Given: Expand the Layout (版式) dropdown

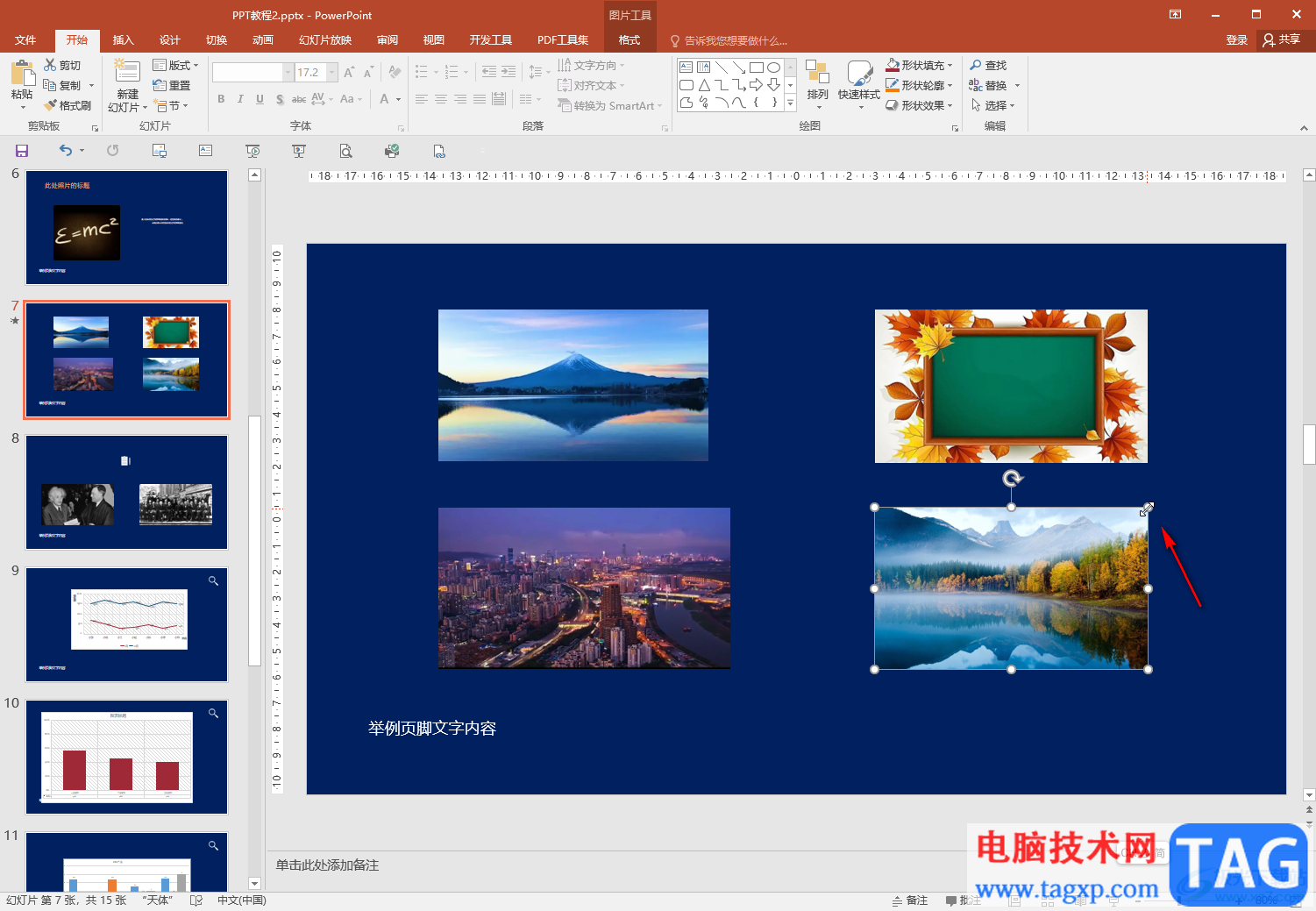Looking at the screenshot, I should tap(175, 66).
